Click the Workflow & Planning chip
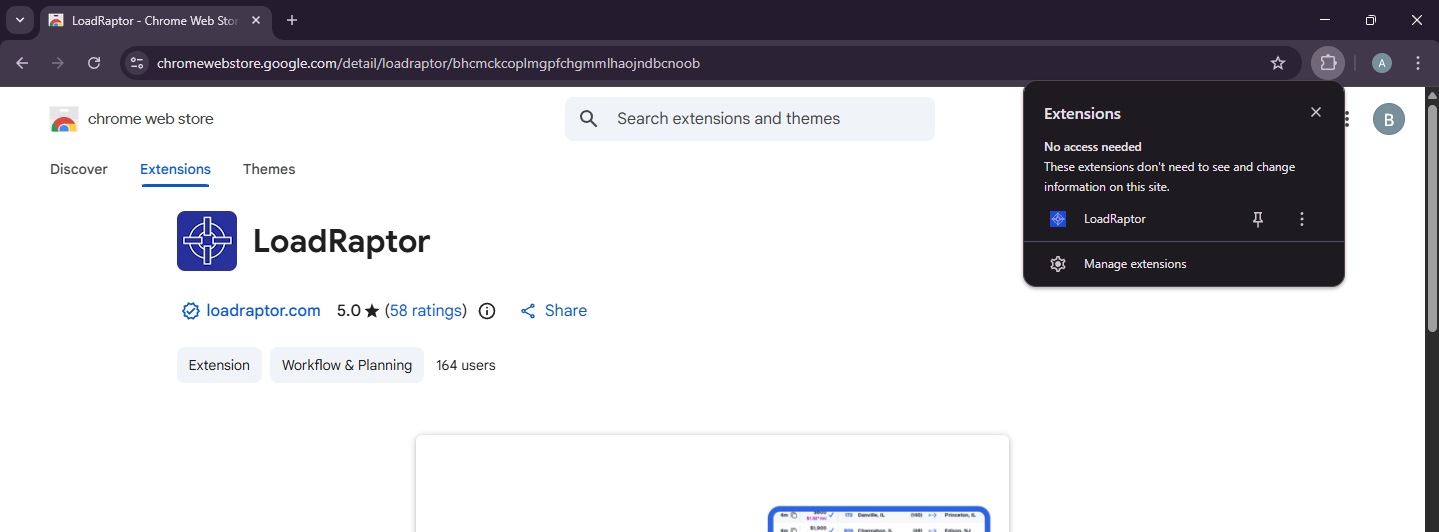The image size is (1439, 532). pos(347,365)
